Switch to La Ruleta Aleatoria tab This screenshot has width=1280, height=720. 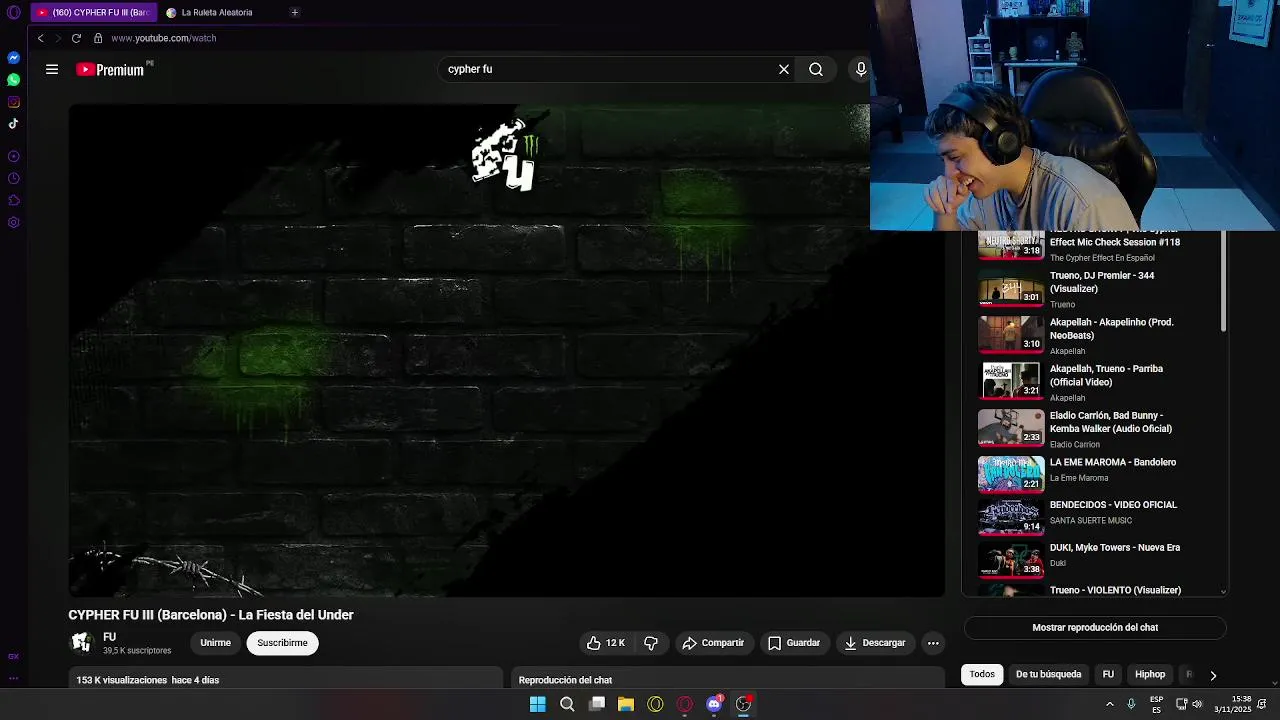pos(216,13)
